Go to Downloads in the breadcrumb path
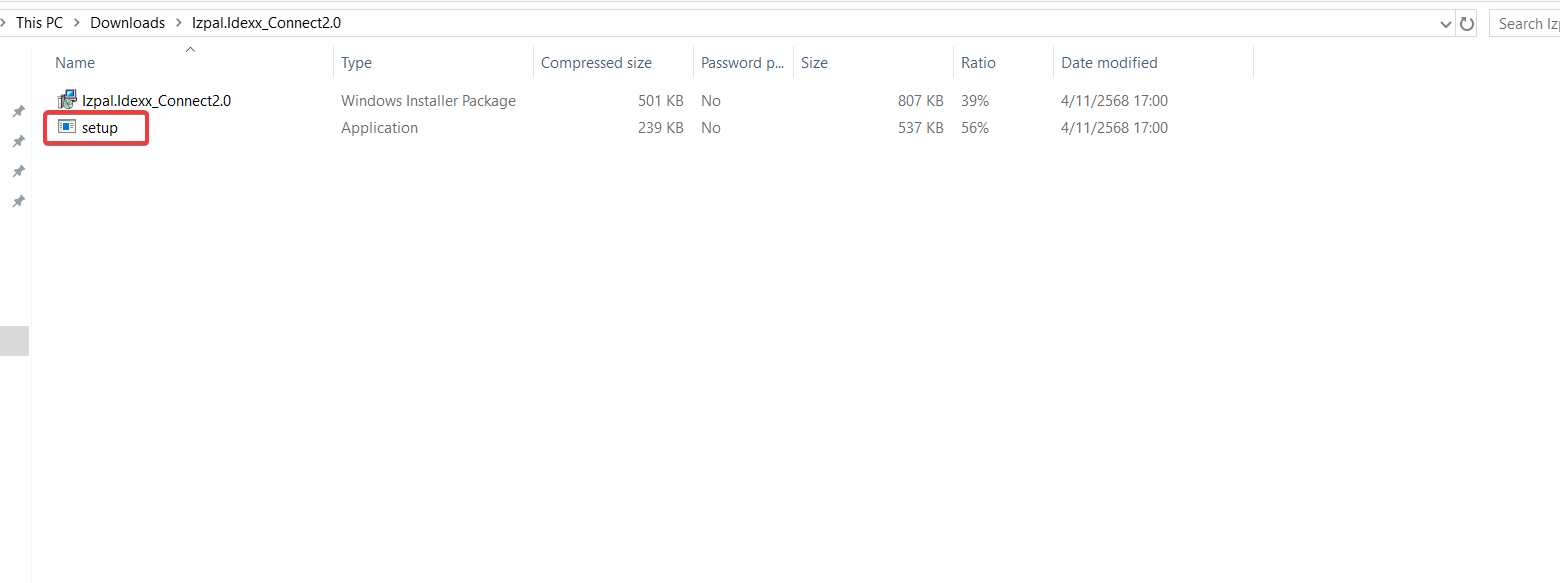1560x583 pixels. (x=128, y=22)
